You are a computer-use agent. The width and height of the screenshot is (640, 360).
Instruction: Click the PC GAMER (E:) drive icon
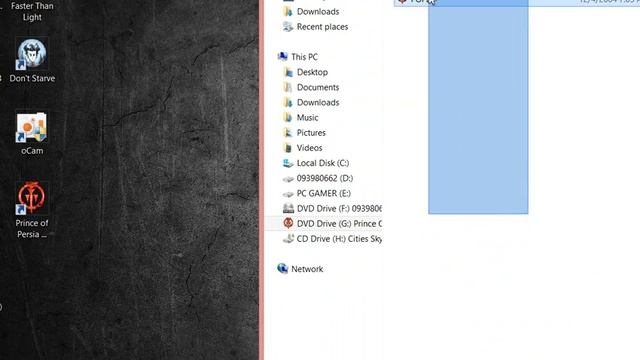coord(288,193)
